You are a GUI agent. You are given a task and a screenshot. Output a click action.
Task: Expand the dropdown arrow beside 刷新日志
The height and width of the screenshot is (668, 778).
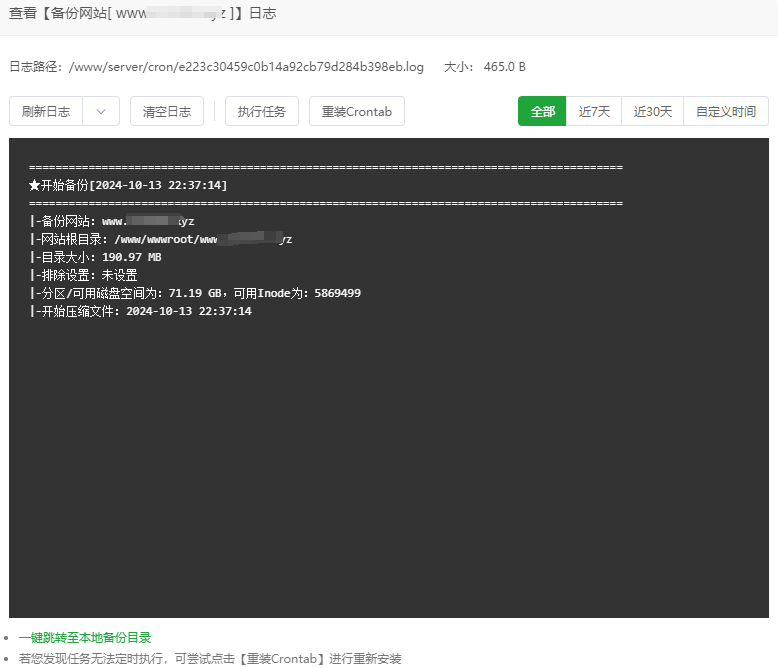pos(101,112)
